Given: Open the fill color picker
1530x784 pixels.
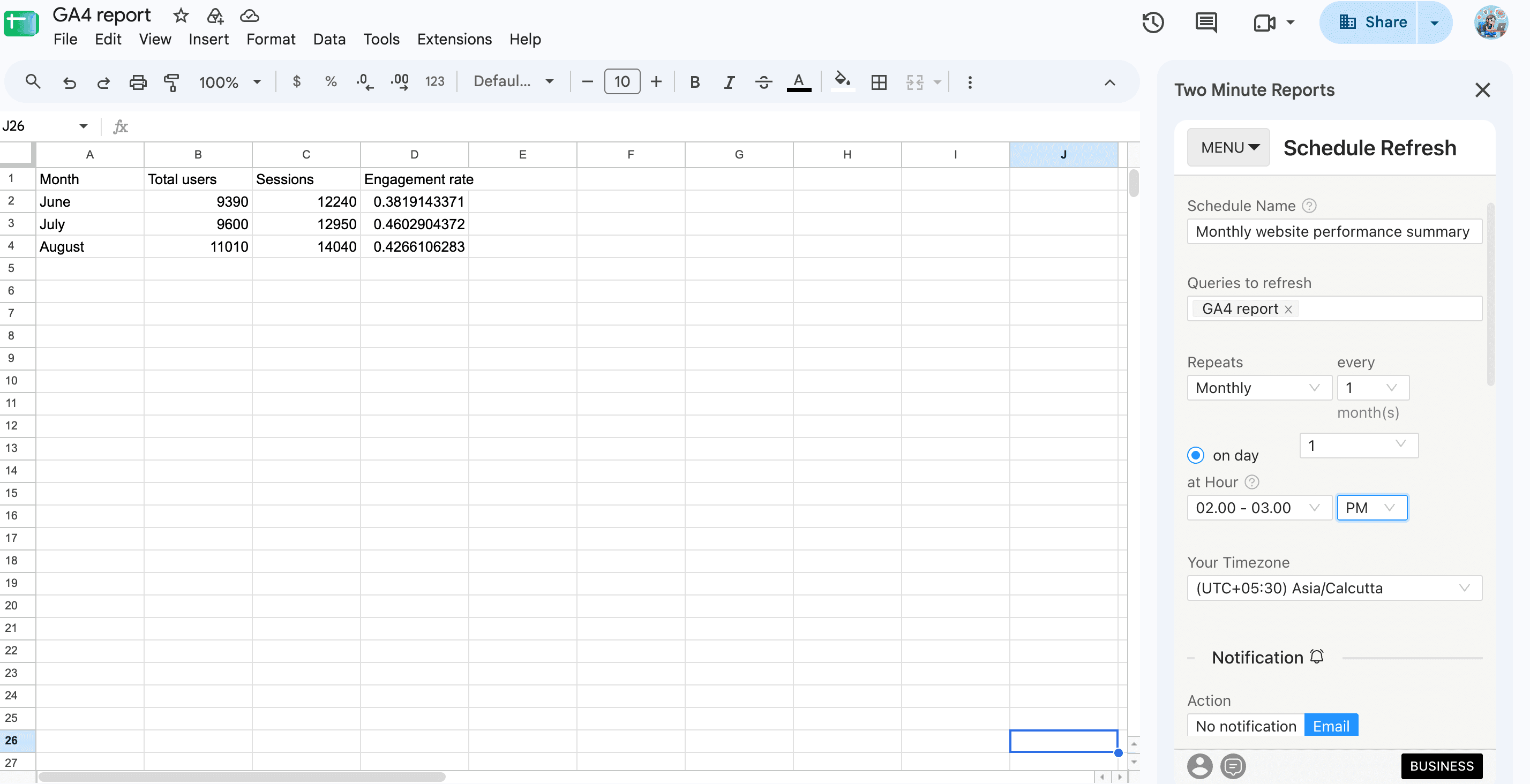Looking at the screenshot, I should coord(842,81).
